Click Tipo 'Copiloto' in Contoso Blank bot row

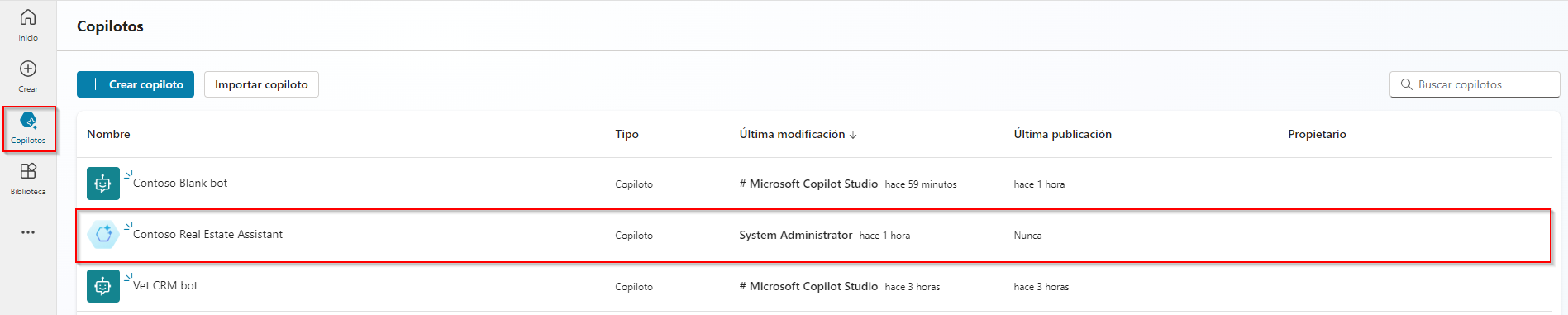tap(634, 184)
